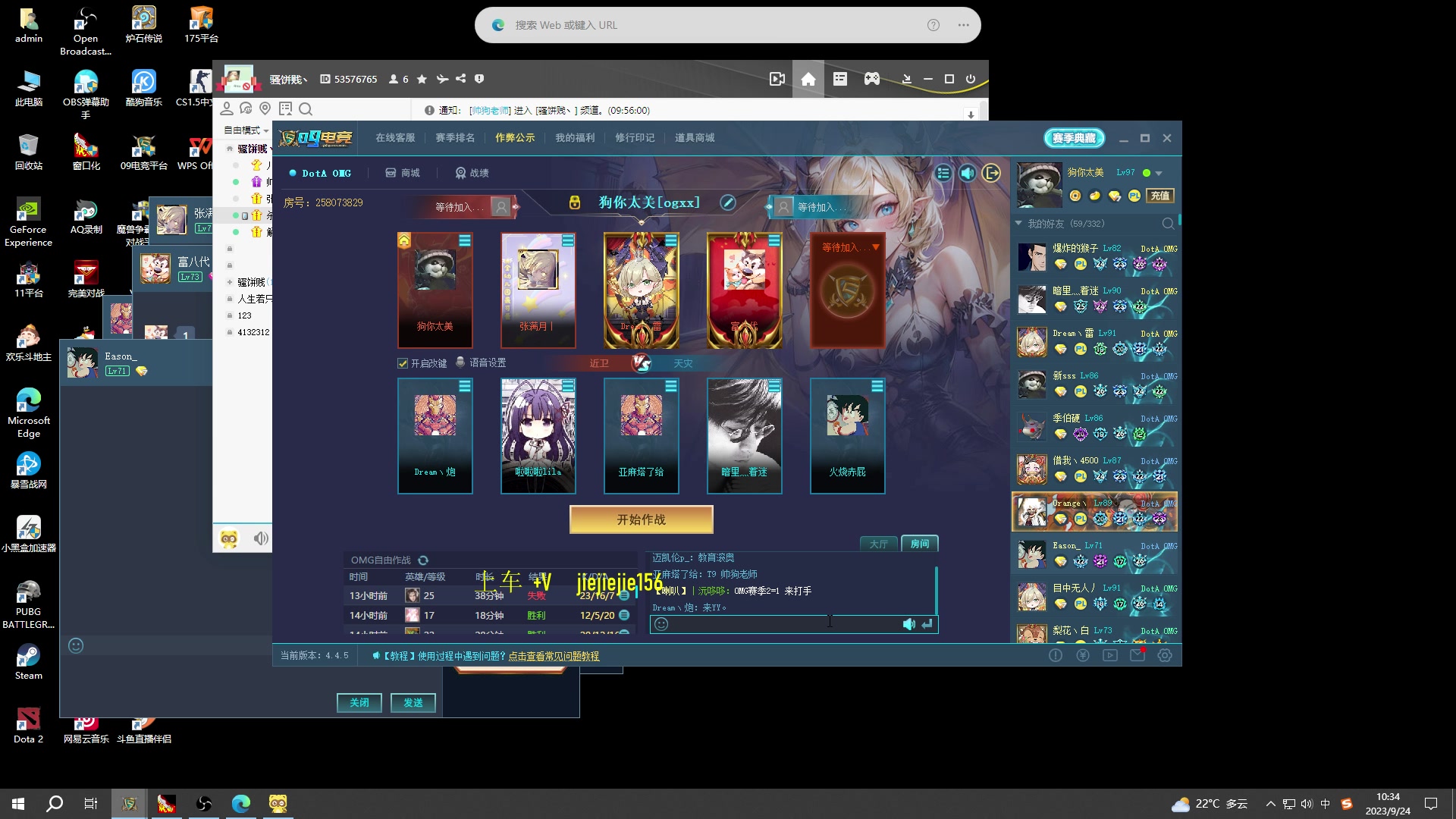Open home icon in YY channel window
Screen dimensions: 1456x819
[808, 79]
